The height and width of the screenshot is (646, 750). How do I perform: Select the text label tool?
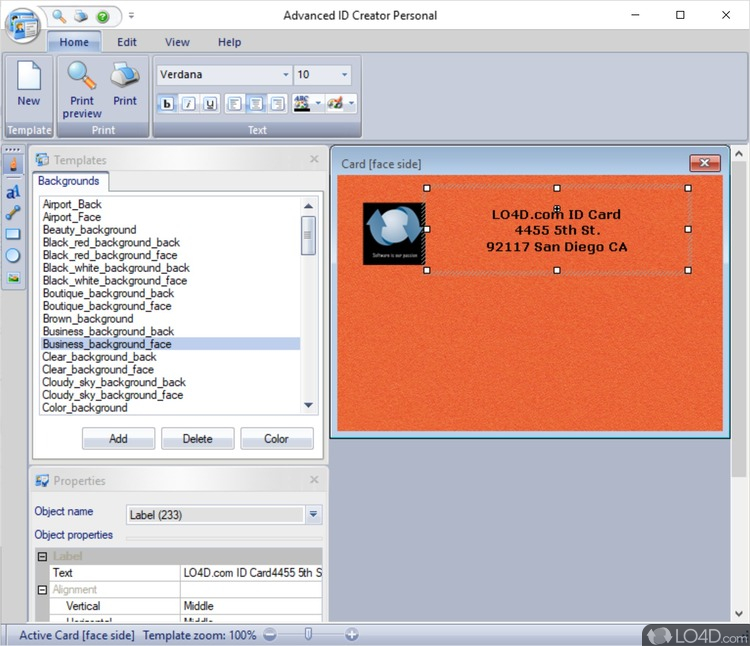tap(13, 192)
